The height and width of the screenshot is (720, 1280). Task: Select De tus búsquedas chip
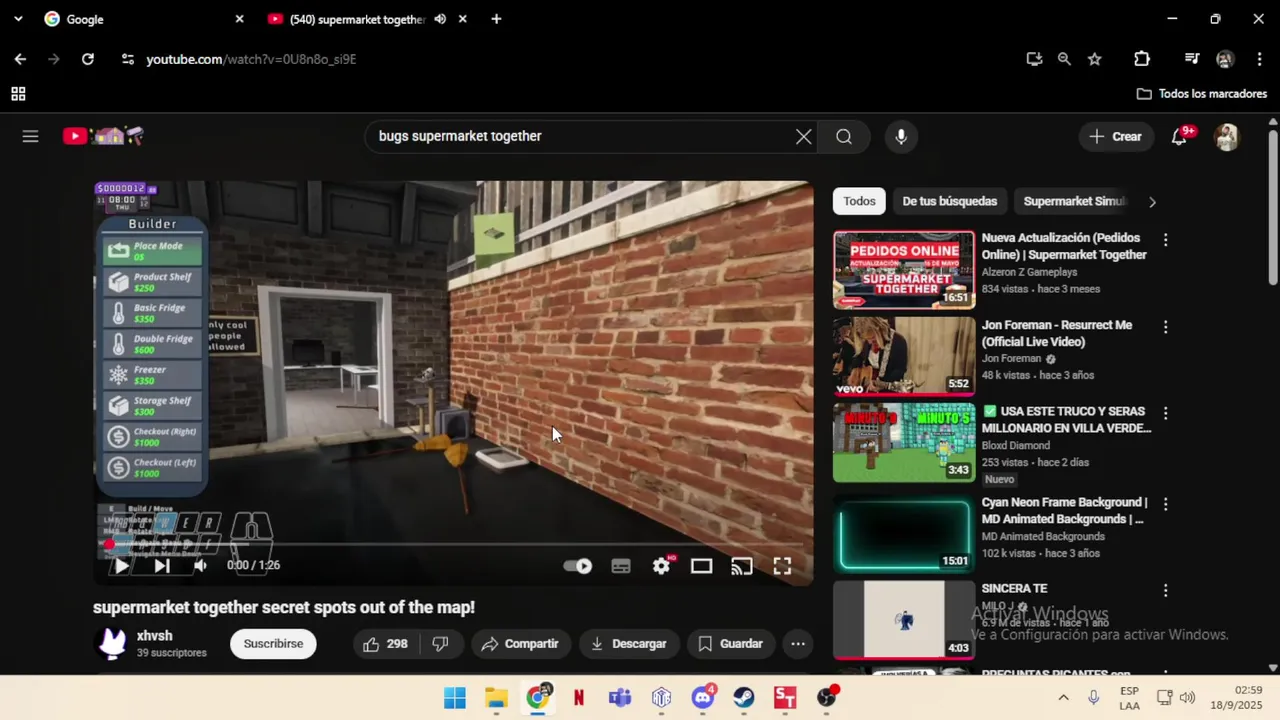(x=950, y=201)
